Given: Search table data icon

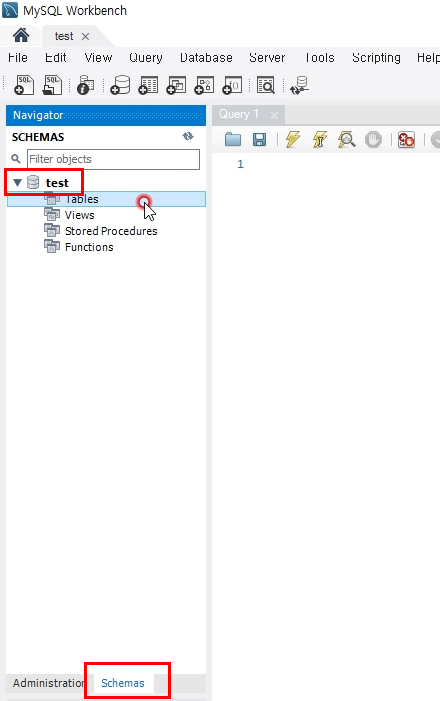Looking at the screenshot, I should 266,85.
